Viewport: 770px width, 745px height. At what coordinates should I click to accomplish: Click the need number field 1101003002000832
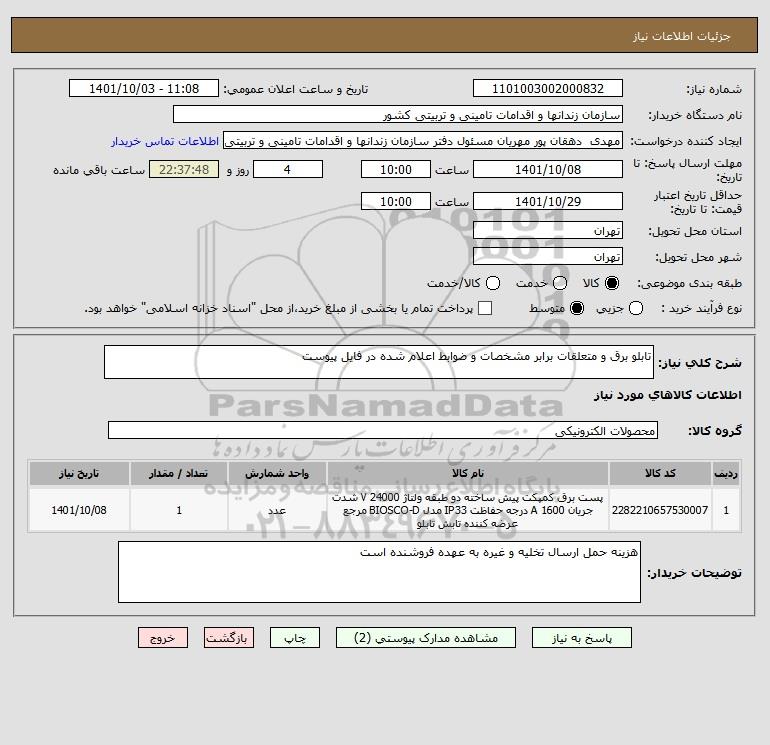tap(548, 88)
